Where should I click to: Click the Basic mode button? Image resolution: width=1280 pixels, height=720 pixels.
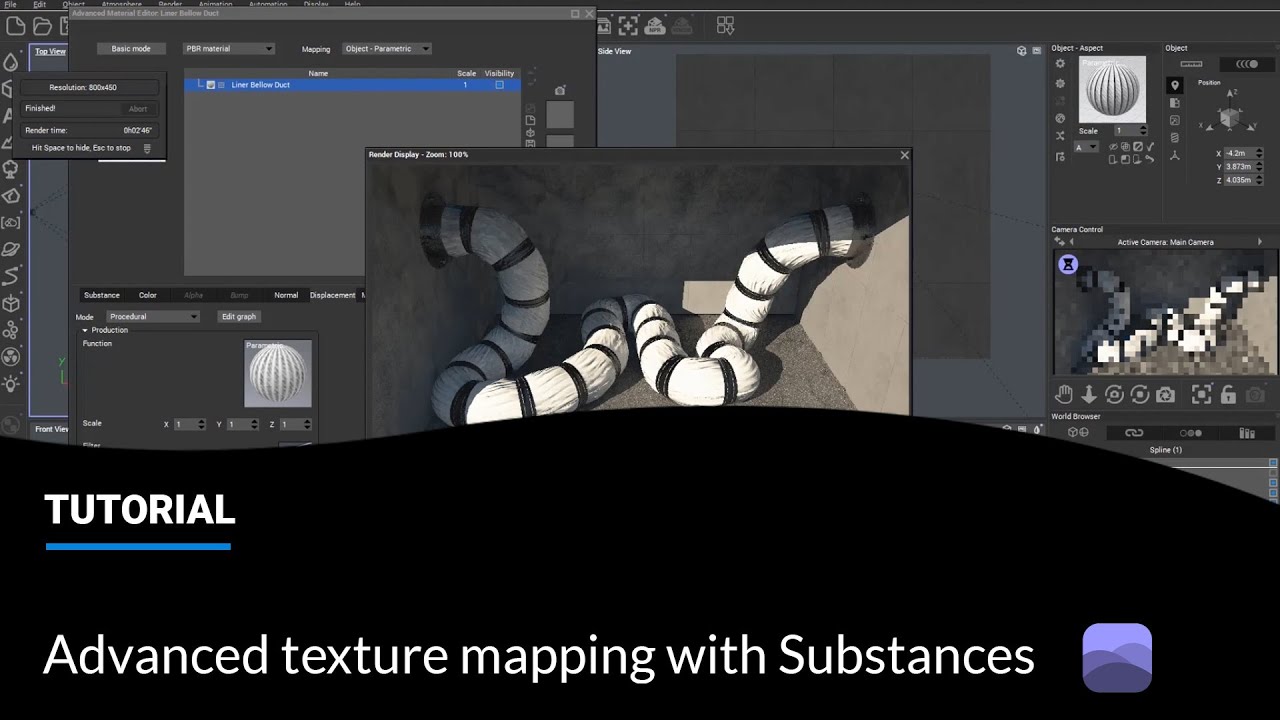click(131, 48)
